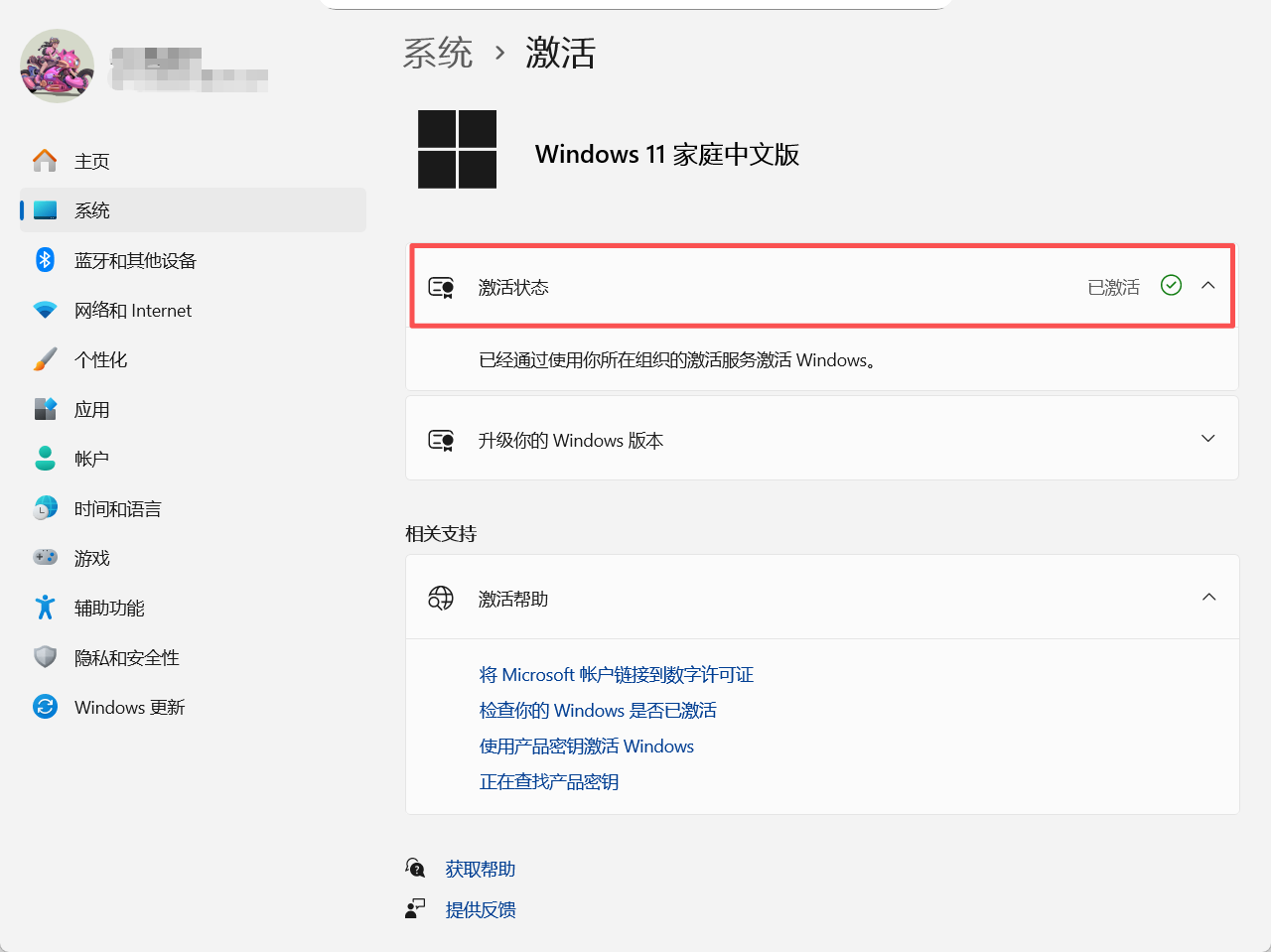This screenshot has width=1271, height=952.
Task: Open 时间和语言 settings
Action: click(x=117, y=508)
